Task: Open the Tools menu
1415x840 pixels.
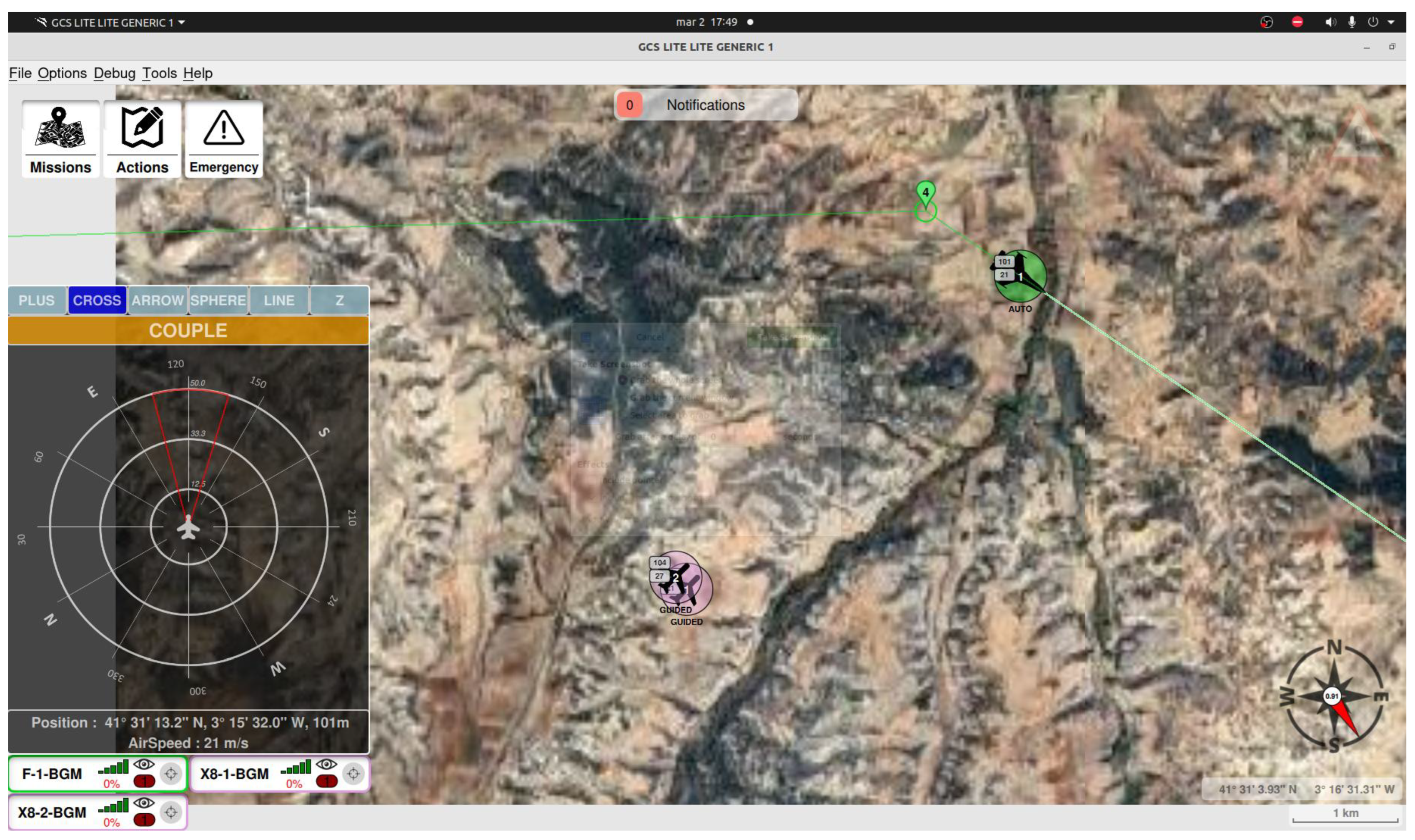Action: click(x=159, y=73)
